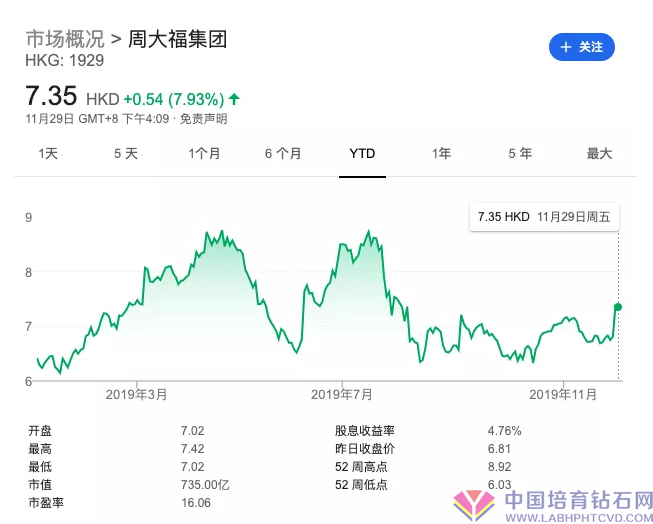Click the 7.35 current price
This screenshot has height=524, width=653.
click(x=51, y=95)
